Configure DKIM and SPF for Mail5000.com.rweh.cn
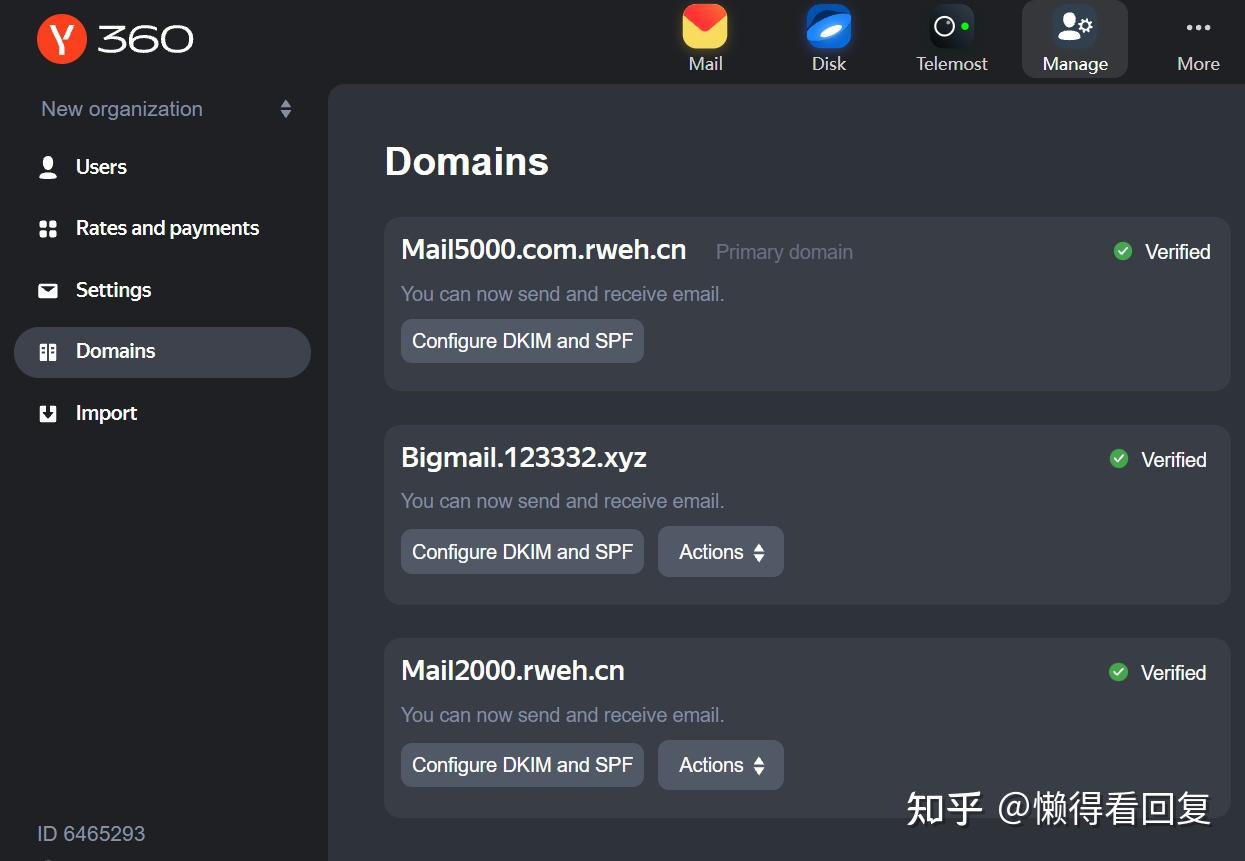 pyautogui.click(x=522, y=340)
